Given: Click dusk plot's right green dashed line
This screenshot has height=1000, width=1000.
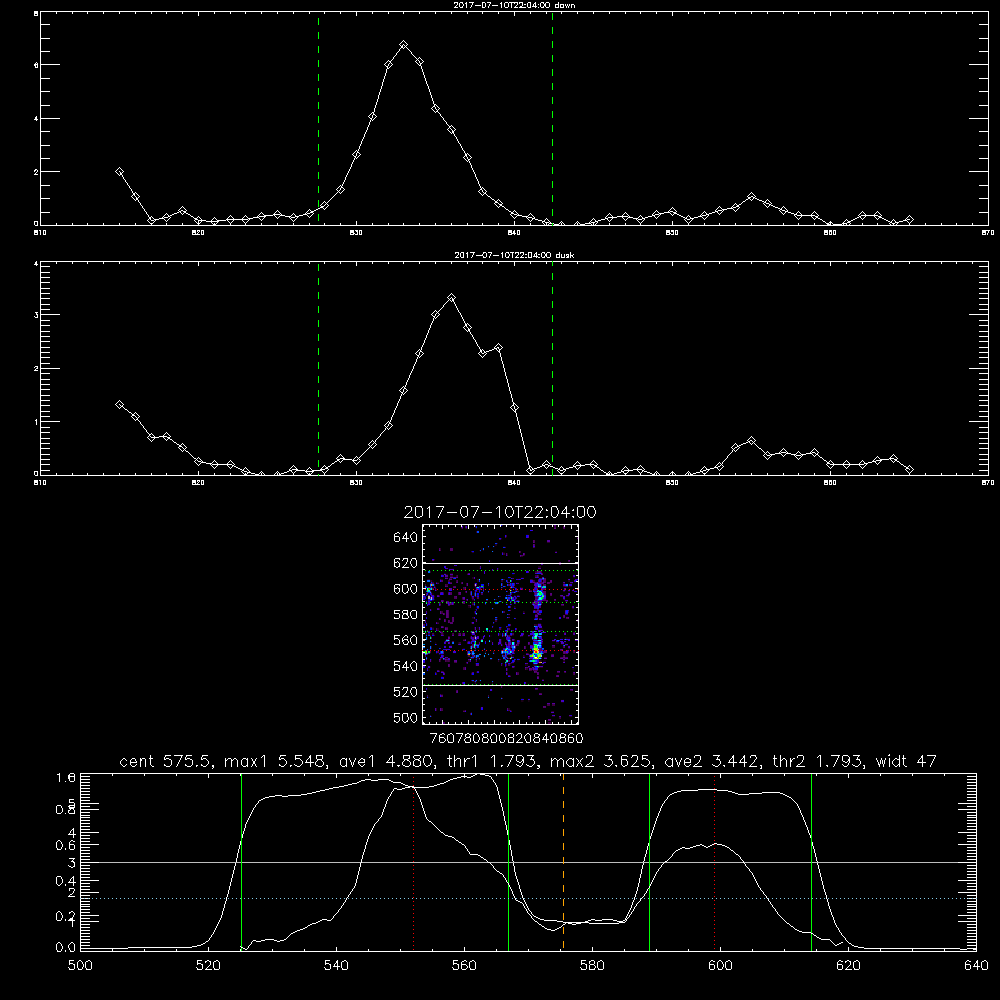Looking at the screenshot, I should tap(552, 369).
